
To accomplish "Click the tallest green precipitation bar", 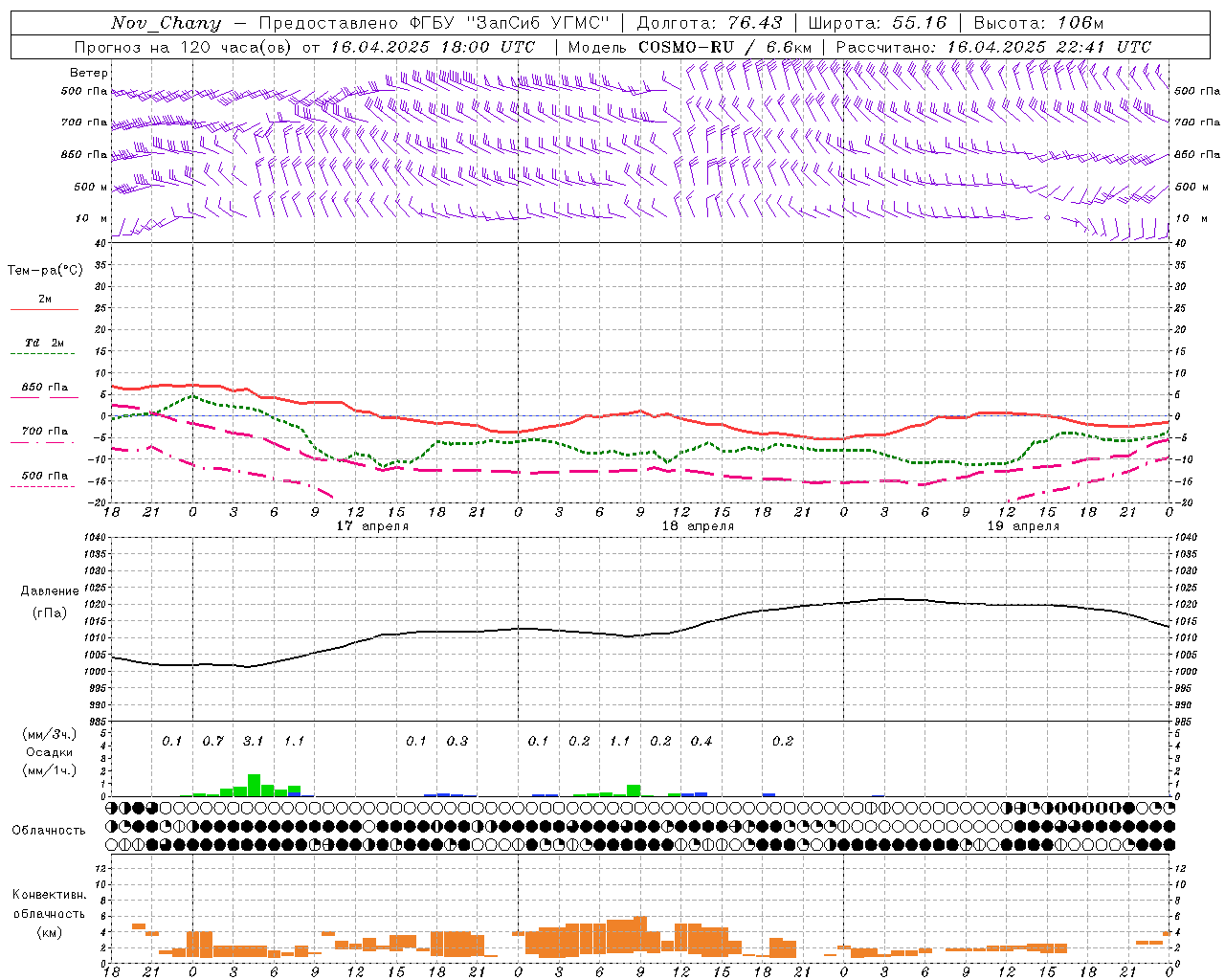I will click(254, 786).
